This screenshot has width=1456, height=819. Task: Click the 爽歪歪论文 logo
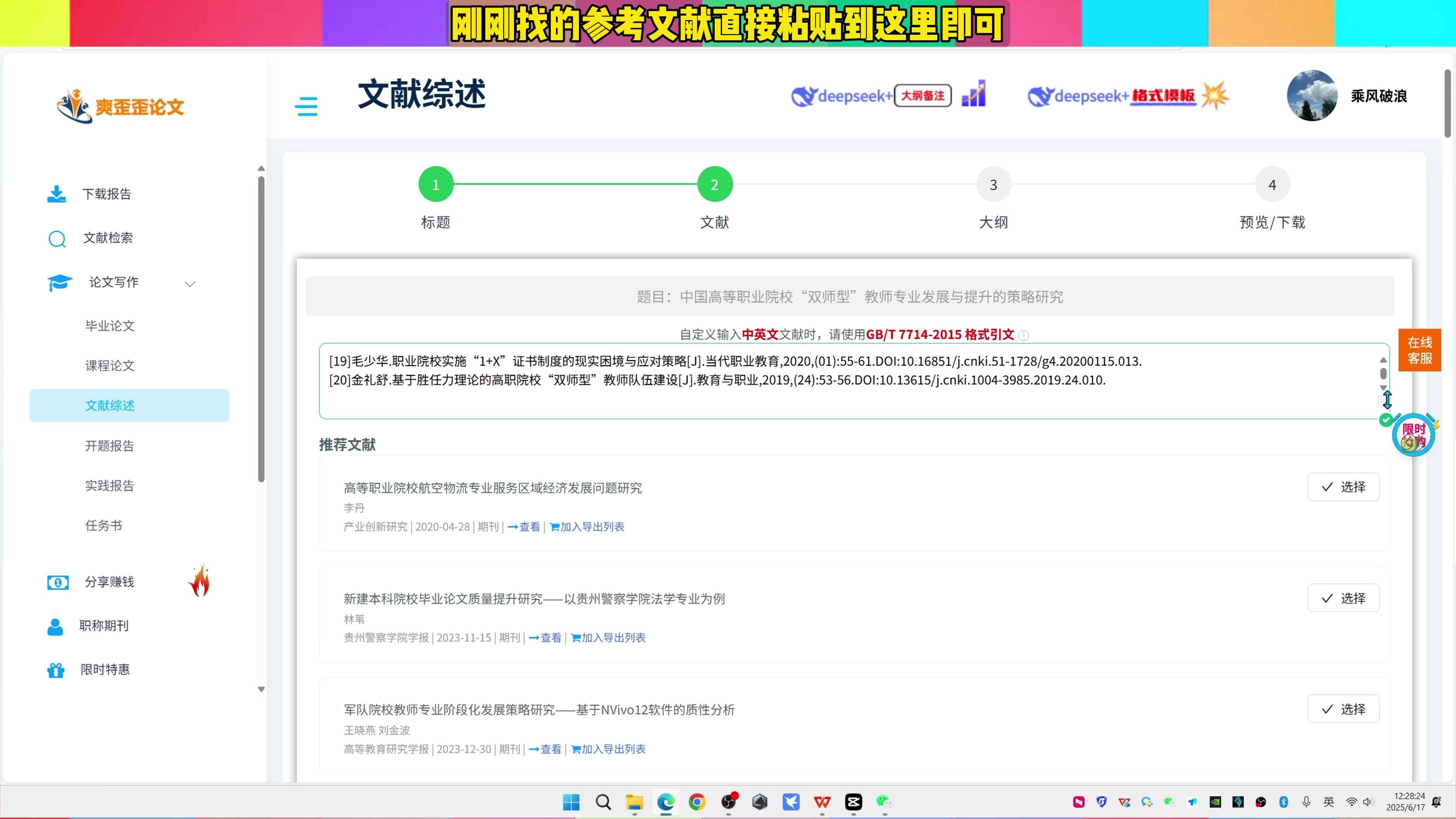[x=120, y=106]
